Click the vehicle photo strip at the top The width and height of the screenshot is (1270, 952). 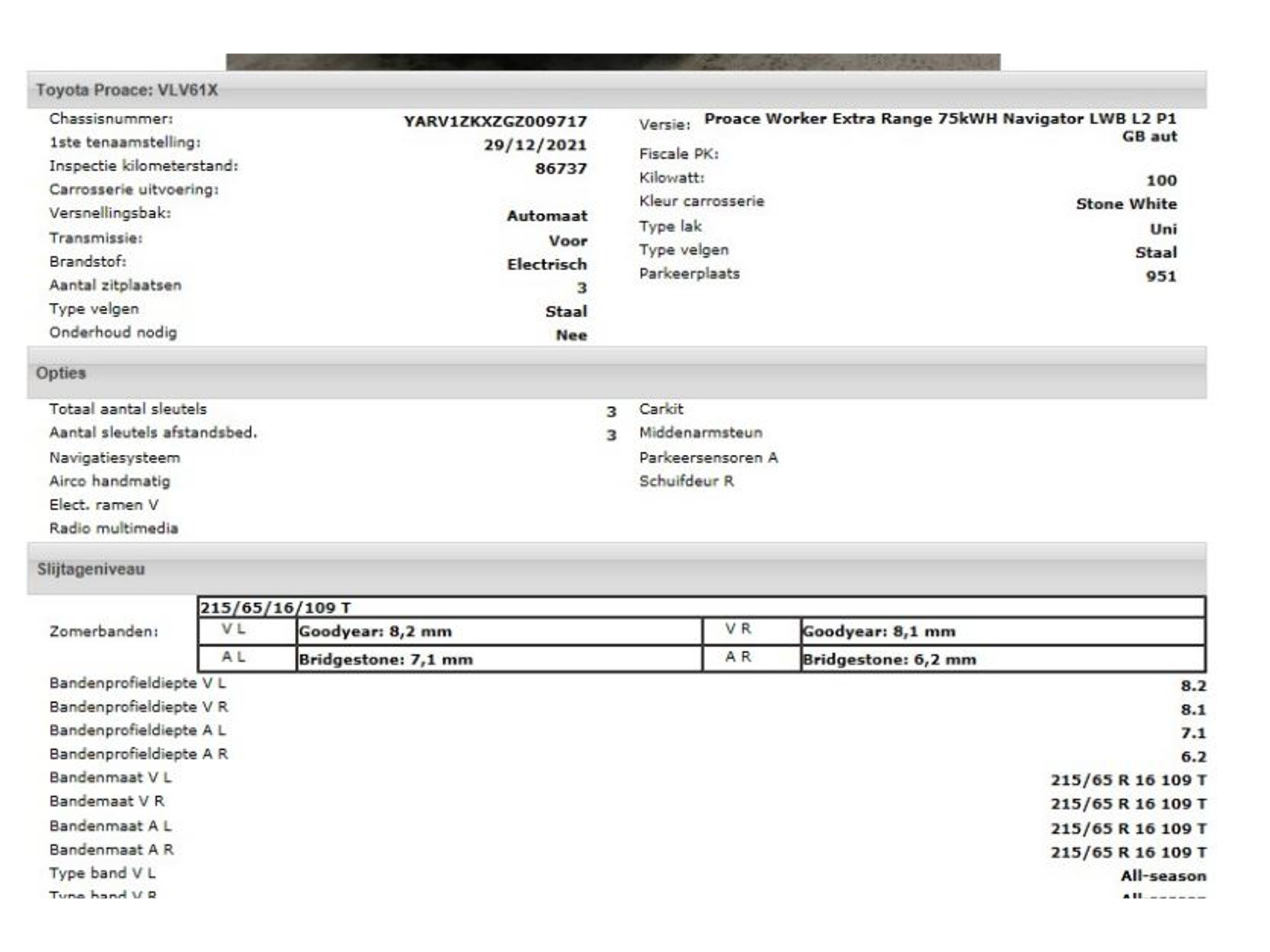(x=613, y=62)
